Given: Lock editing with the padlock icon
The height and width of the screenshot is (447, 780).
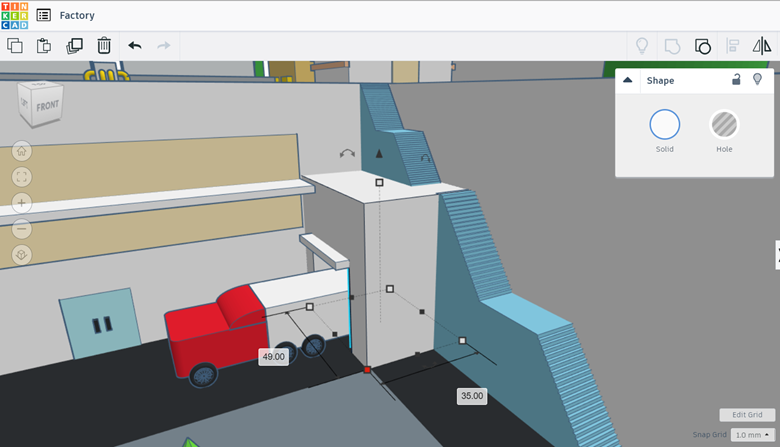Looking at the screenshot, I should pos(736,79).
